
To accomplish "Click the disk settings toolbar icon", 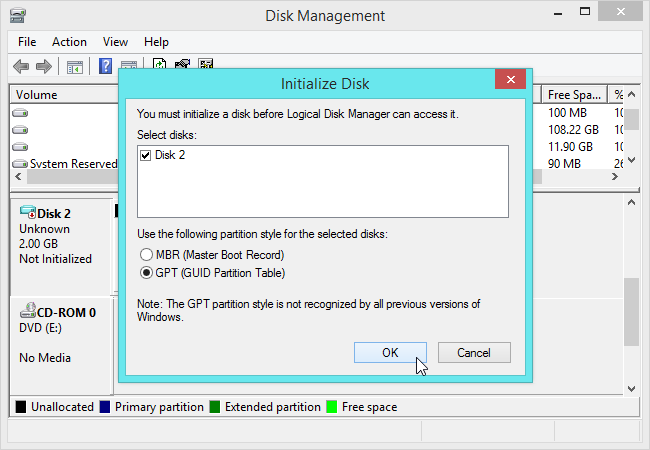I will (x=182, y=65).
